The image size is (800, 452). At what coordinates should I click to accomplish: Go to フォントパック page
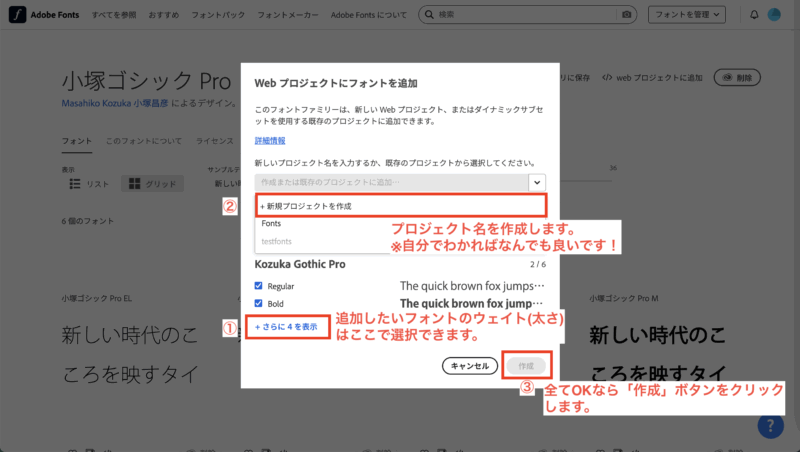(x=218, y=15)
